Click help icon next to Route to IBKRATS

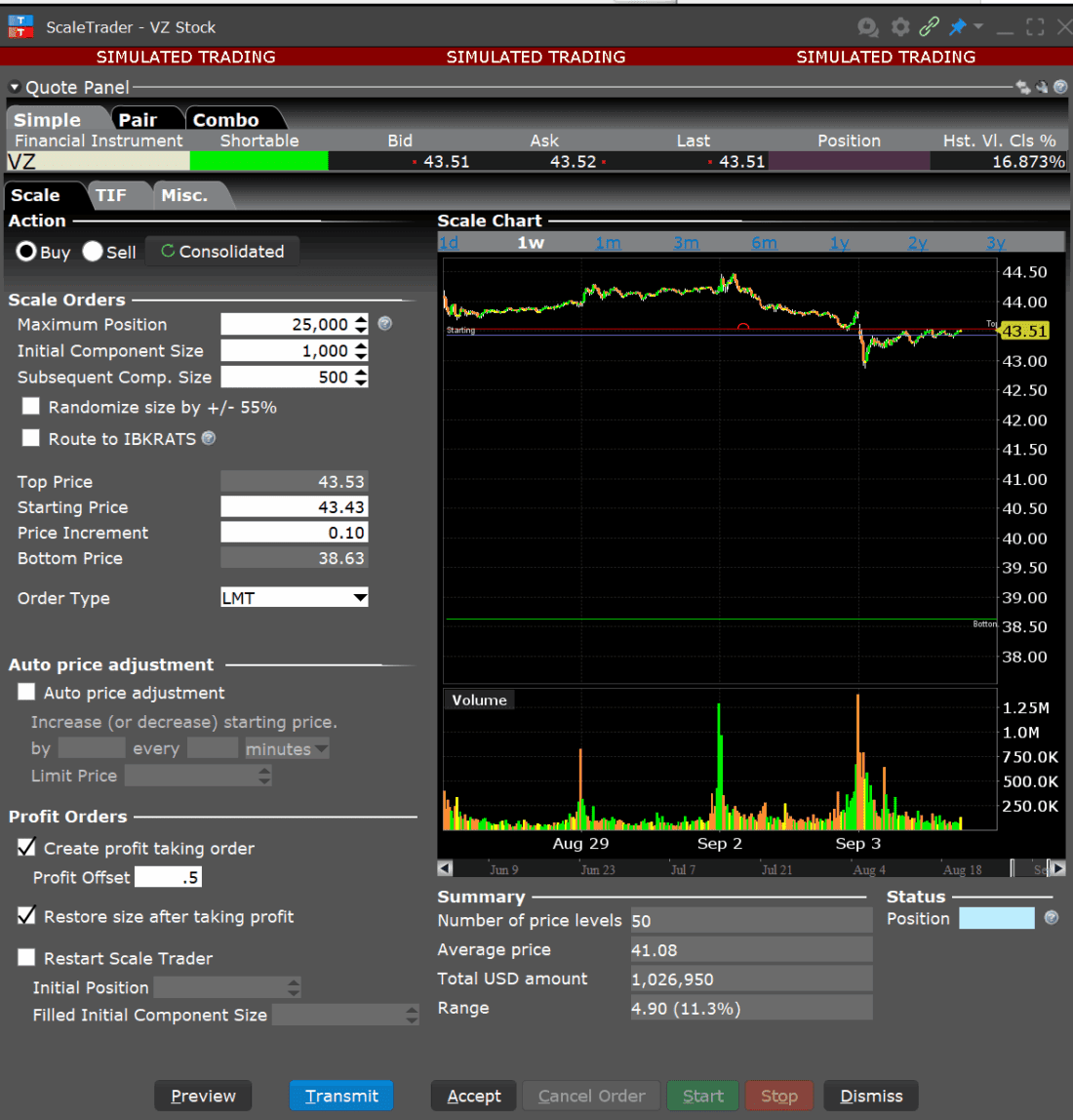(x=209, y=438)
